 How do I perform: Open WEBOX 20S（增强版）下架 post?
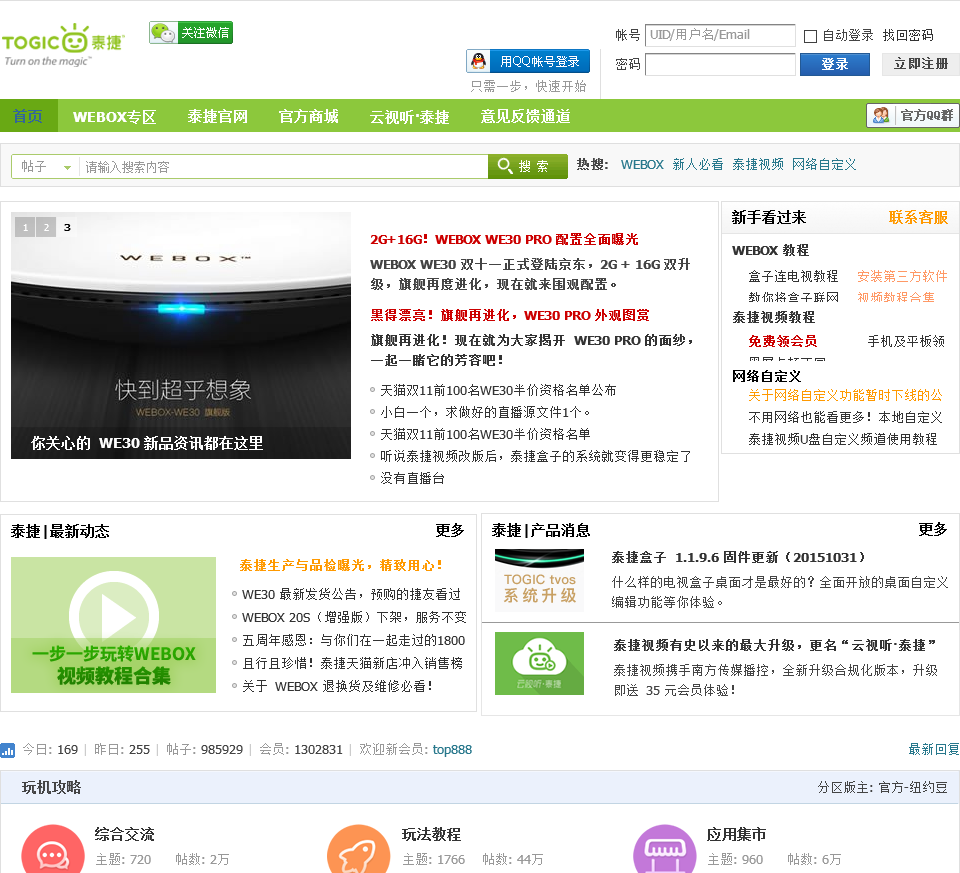coord(354,617)
